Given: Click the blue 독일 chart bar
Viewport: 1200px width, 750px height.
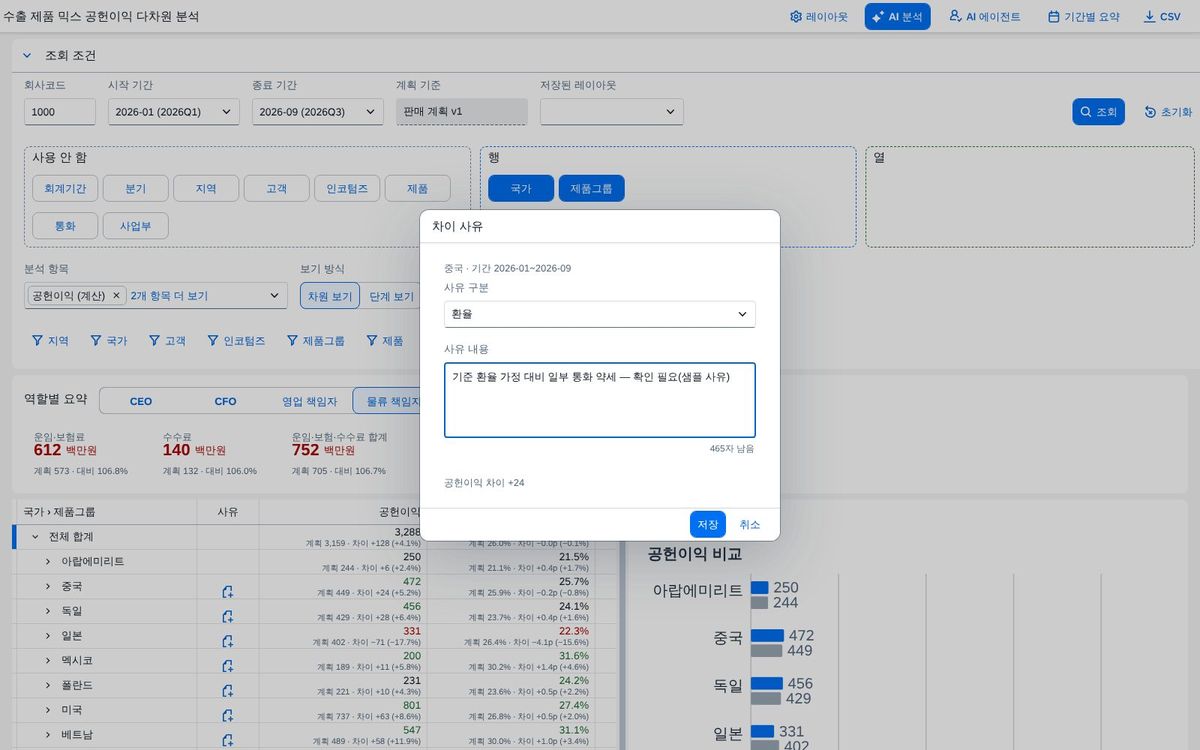Looking at the screenshot, I should pyautogui.click(x=767, y=684).
